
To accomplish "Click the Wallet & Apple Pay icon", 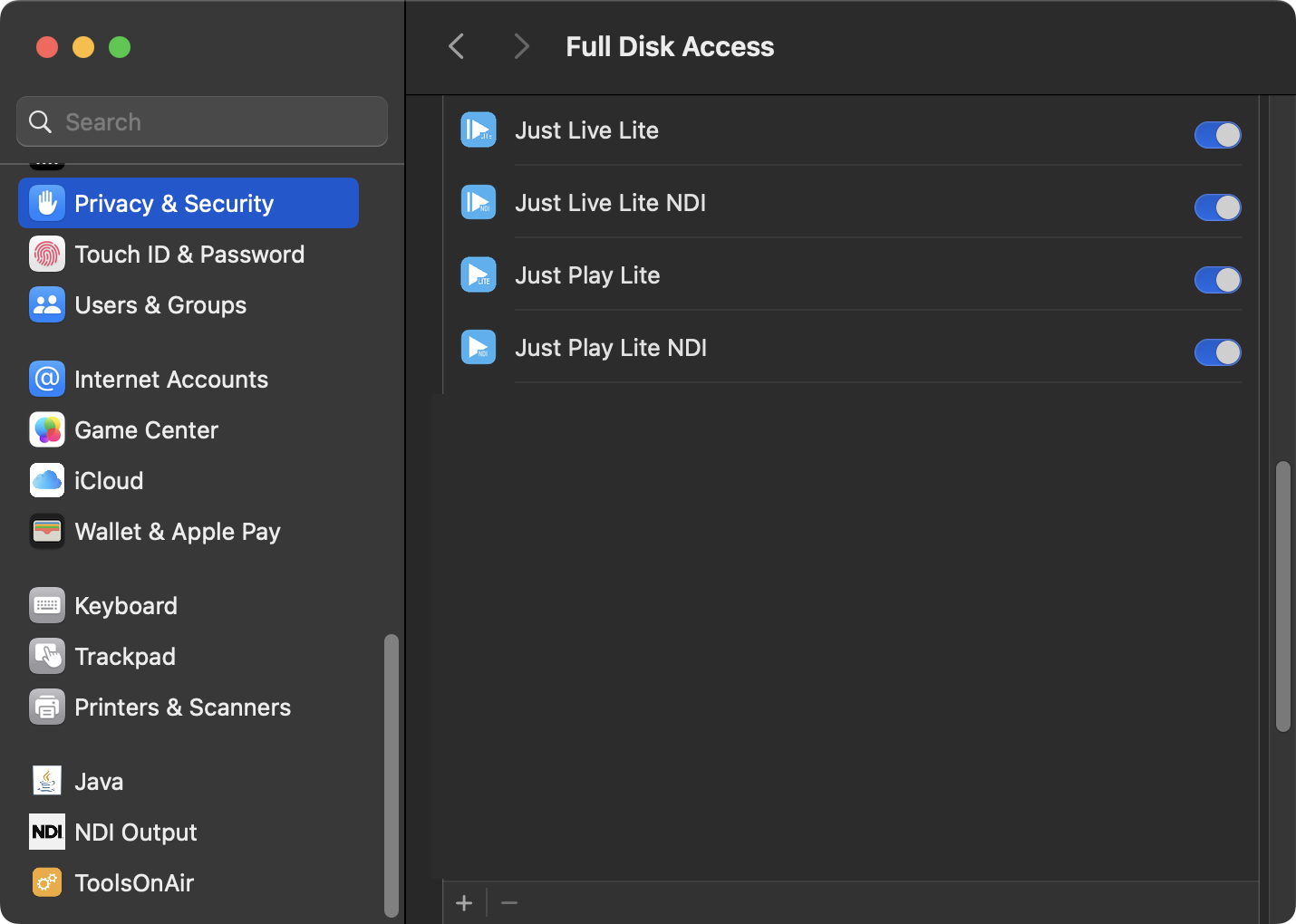I will (x=47, y=531).
